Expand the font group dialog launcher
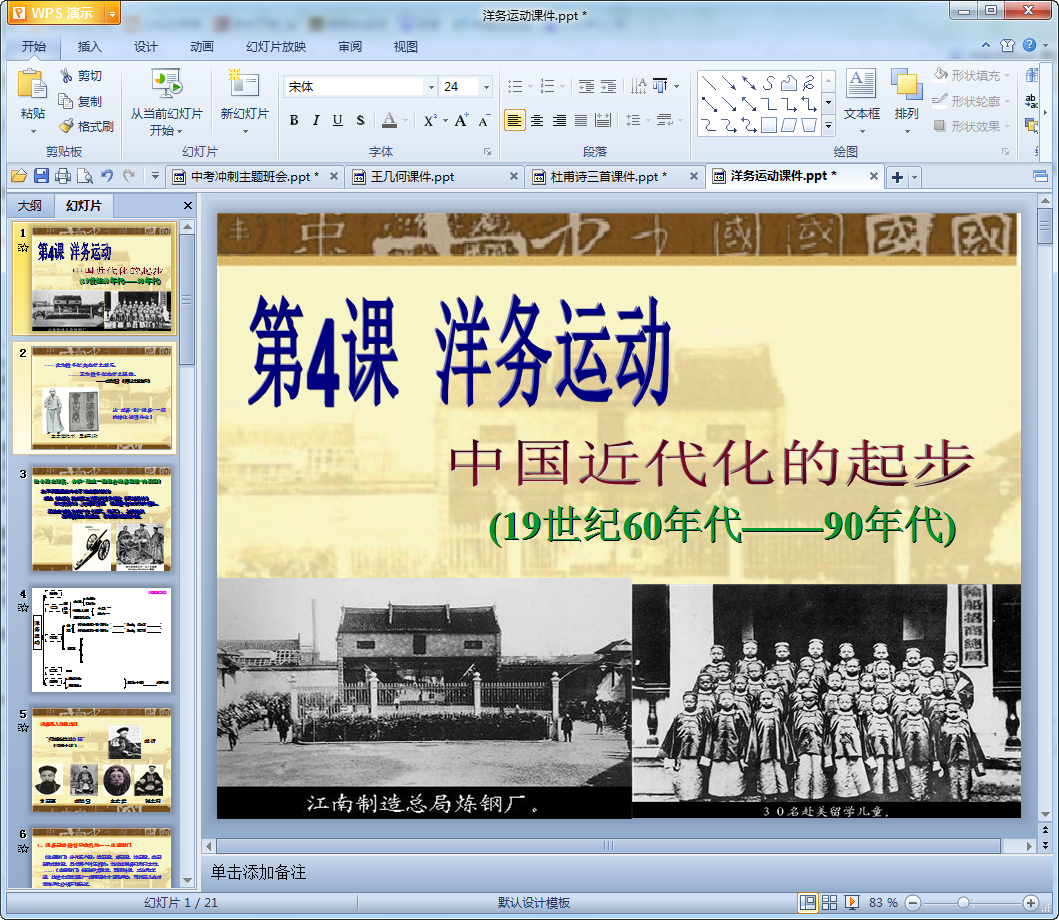 point(487,151)
